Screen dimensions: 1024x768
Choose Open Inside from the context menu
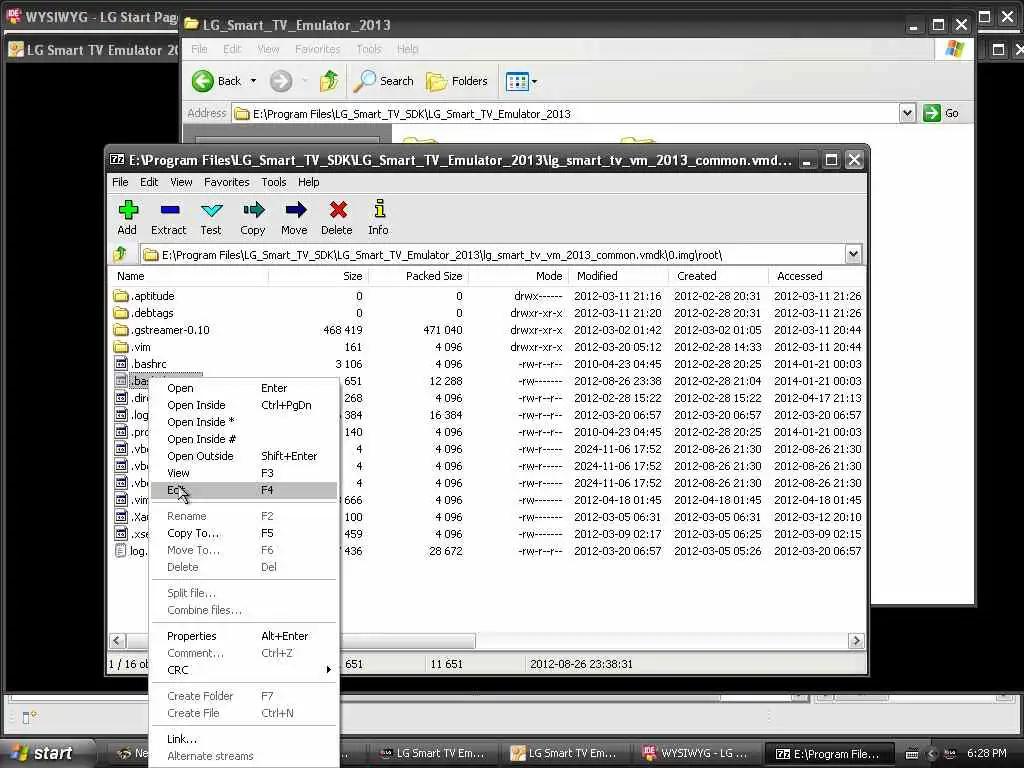244,405
